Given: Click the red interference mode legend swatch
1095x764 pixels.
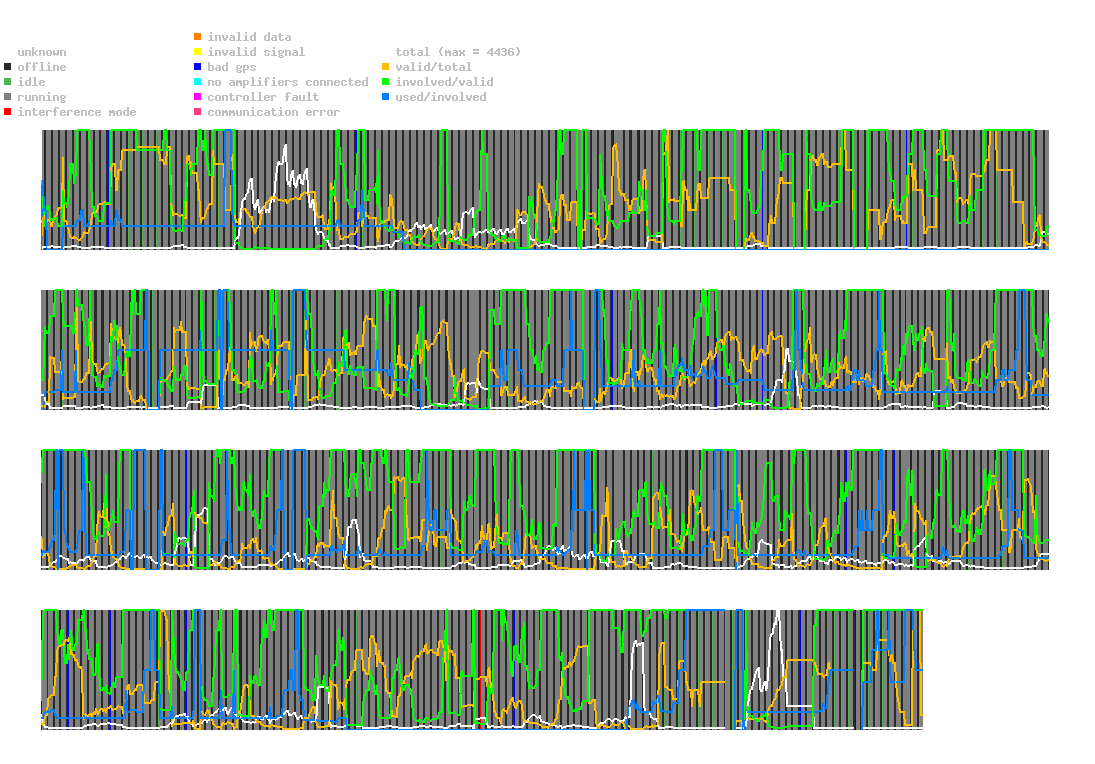Looking at the screenshot, I should pyautogui.click(x=7, y=112).
